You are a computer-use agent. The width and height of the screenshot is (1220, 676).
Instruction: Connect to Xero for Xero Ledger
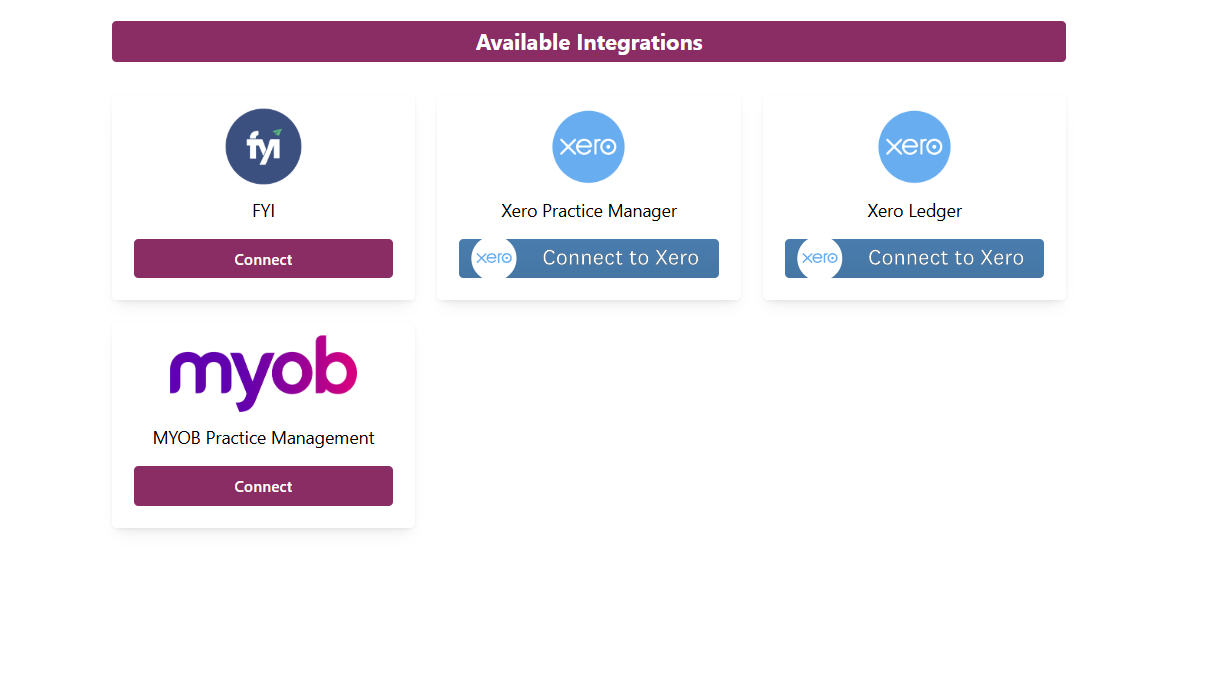[x=945, y=258]
